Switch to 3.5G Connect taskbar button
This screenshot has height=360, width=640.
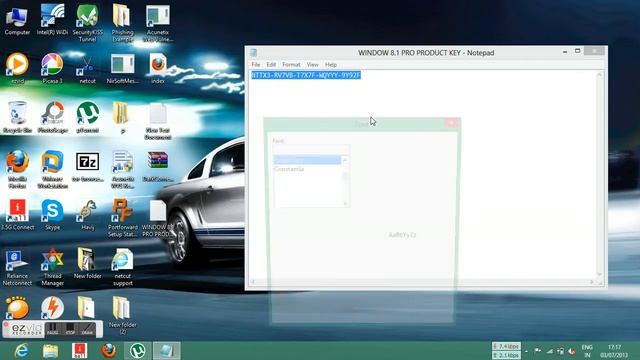click(79, 351)
